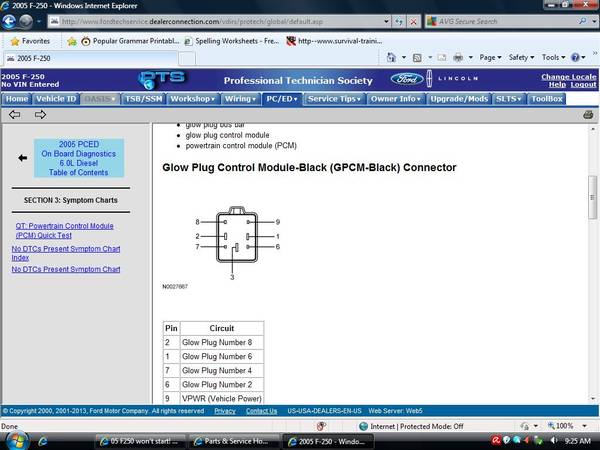Click the connector pinout diagram
This screenshot has height=450, width=600.
click(x=237, y=243)
